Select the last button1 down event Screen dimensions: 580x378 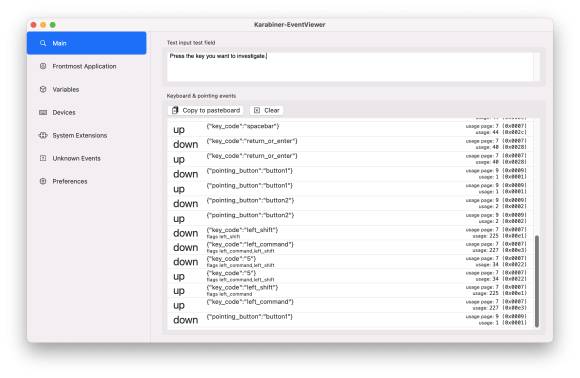coord(350,320)
